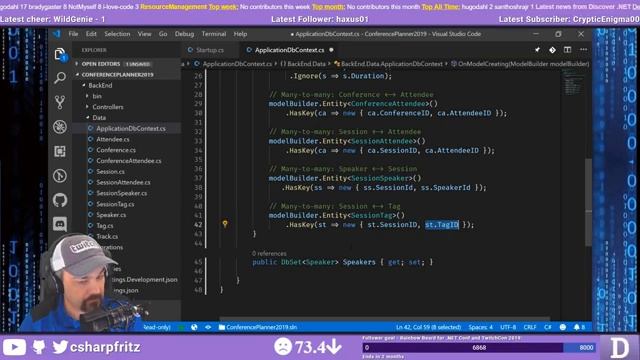Viewport: 640px width, 360px height.
Task: Open the Search view icon
Action: pyautogui.click(x=60, y=78)
